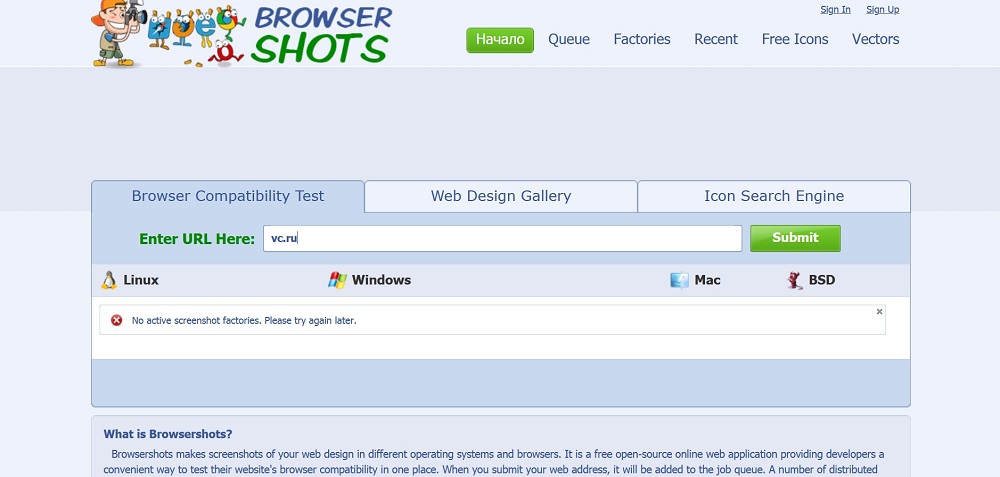Click the BSD section label

click(x=821, y=280)
